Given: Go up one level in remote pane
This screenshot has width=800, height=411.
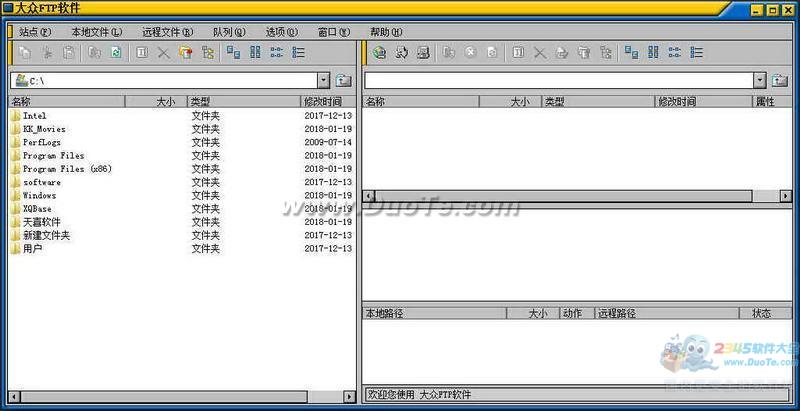Looking at the screenshot, I should tap(780, 81).
